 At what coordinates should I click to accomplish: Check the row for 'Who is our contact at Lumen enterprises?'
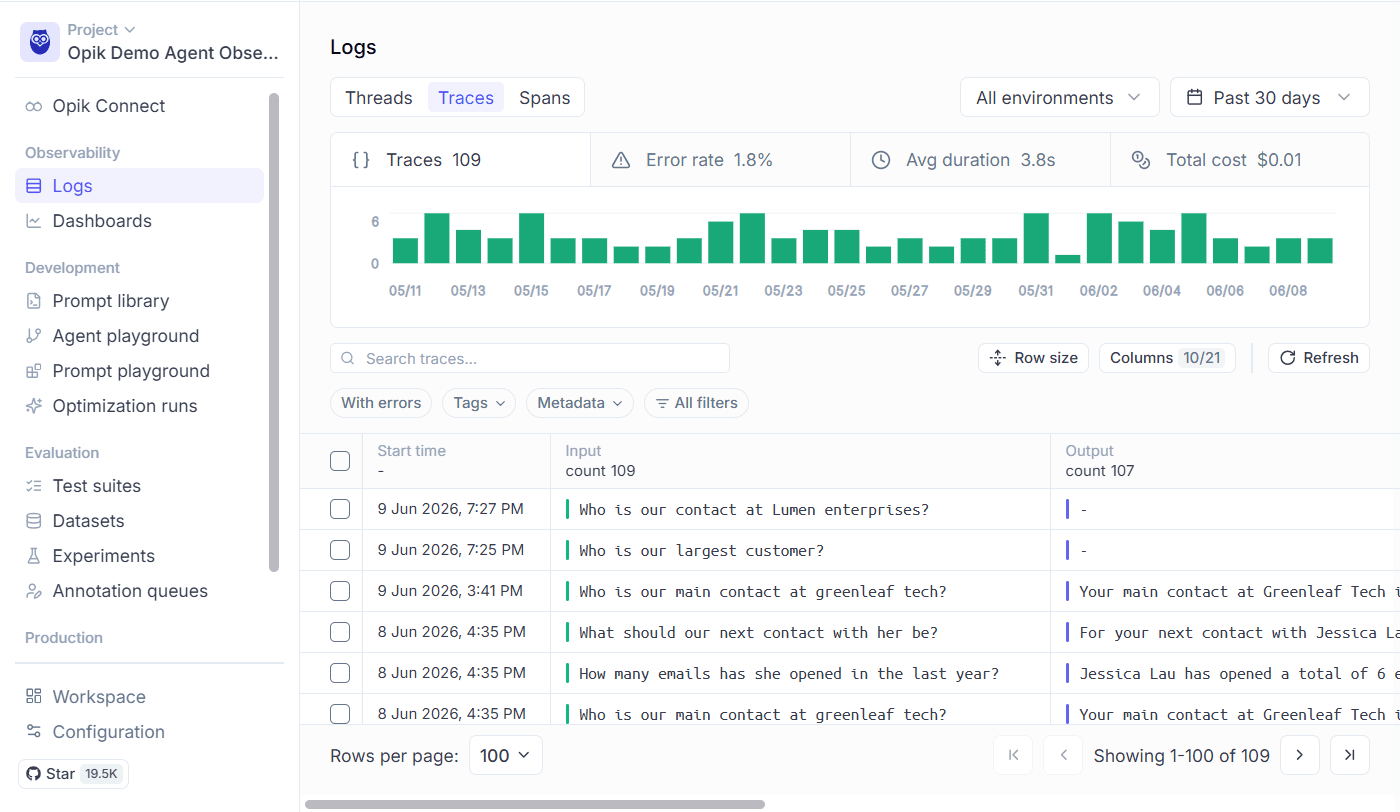tap(340, 510)
